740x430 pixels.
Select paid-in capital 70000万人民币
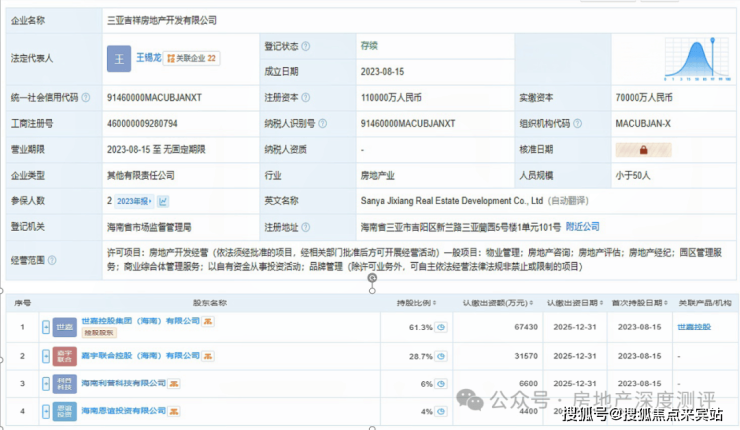point(644,98)
